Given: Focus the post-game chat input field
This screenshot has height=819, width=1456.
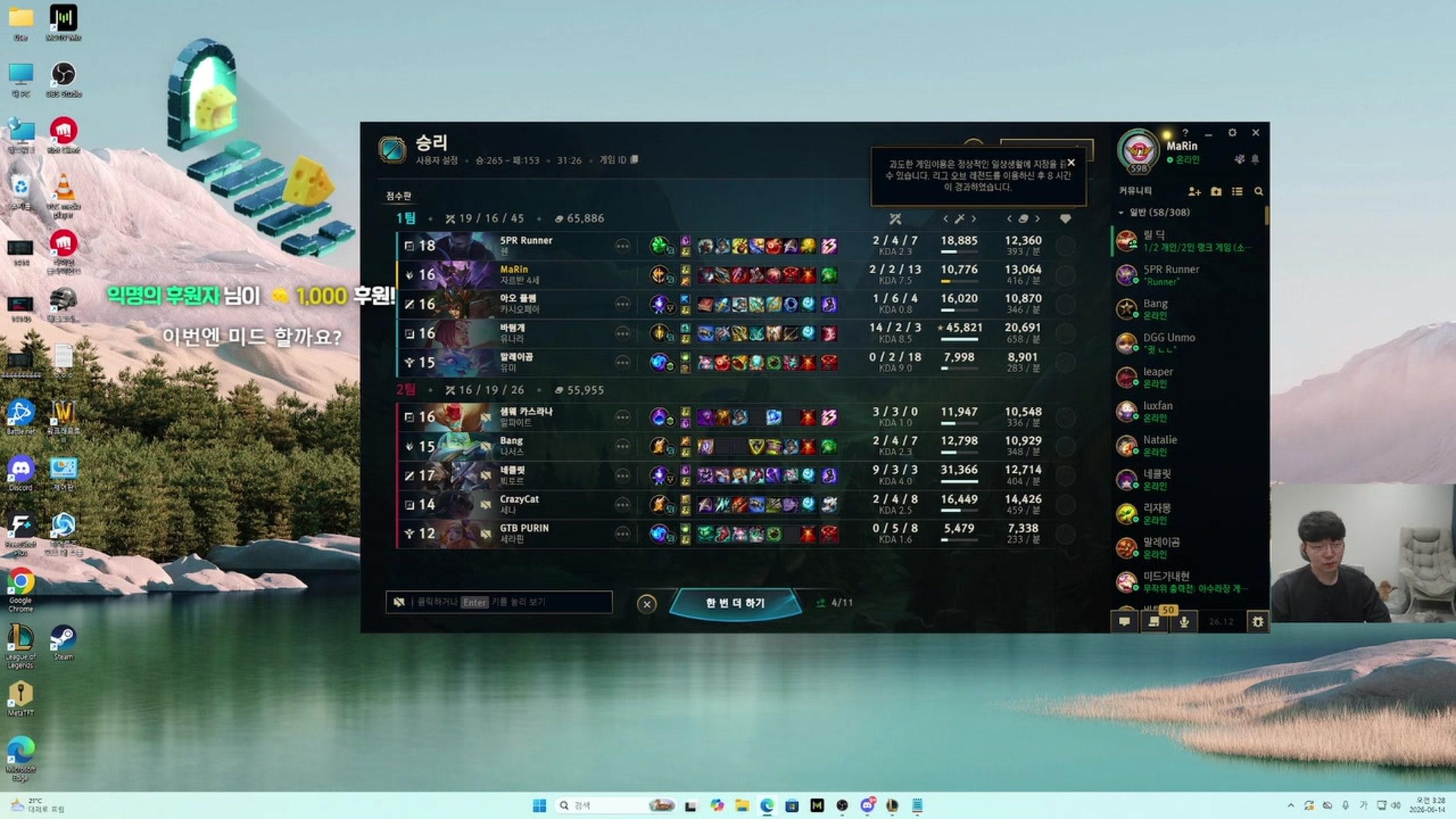Looking at the screenshot, I should pyautogui.click(x=499, y=602).
